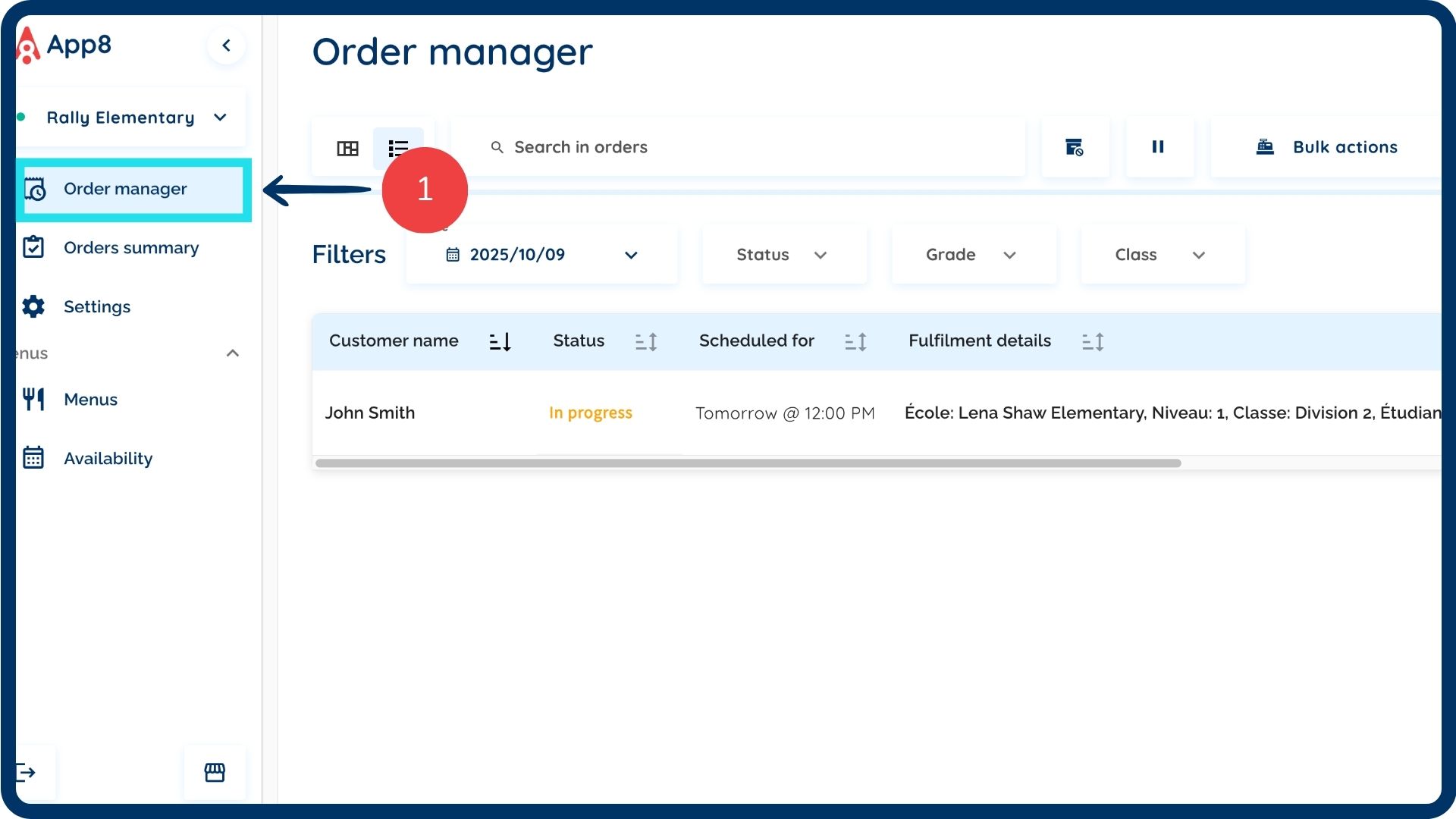Open the date filter 2025/10/09 dropdown

[x=541, y=255]
